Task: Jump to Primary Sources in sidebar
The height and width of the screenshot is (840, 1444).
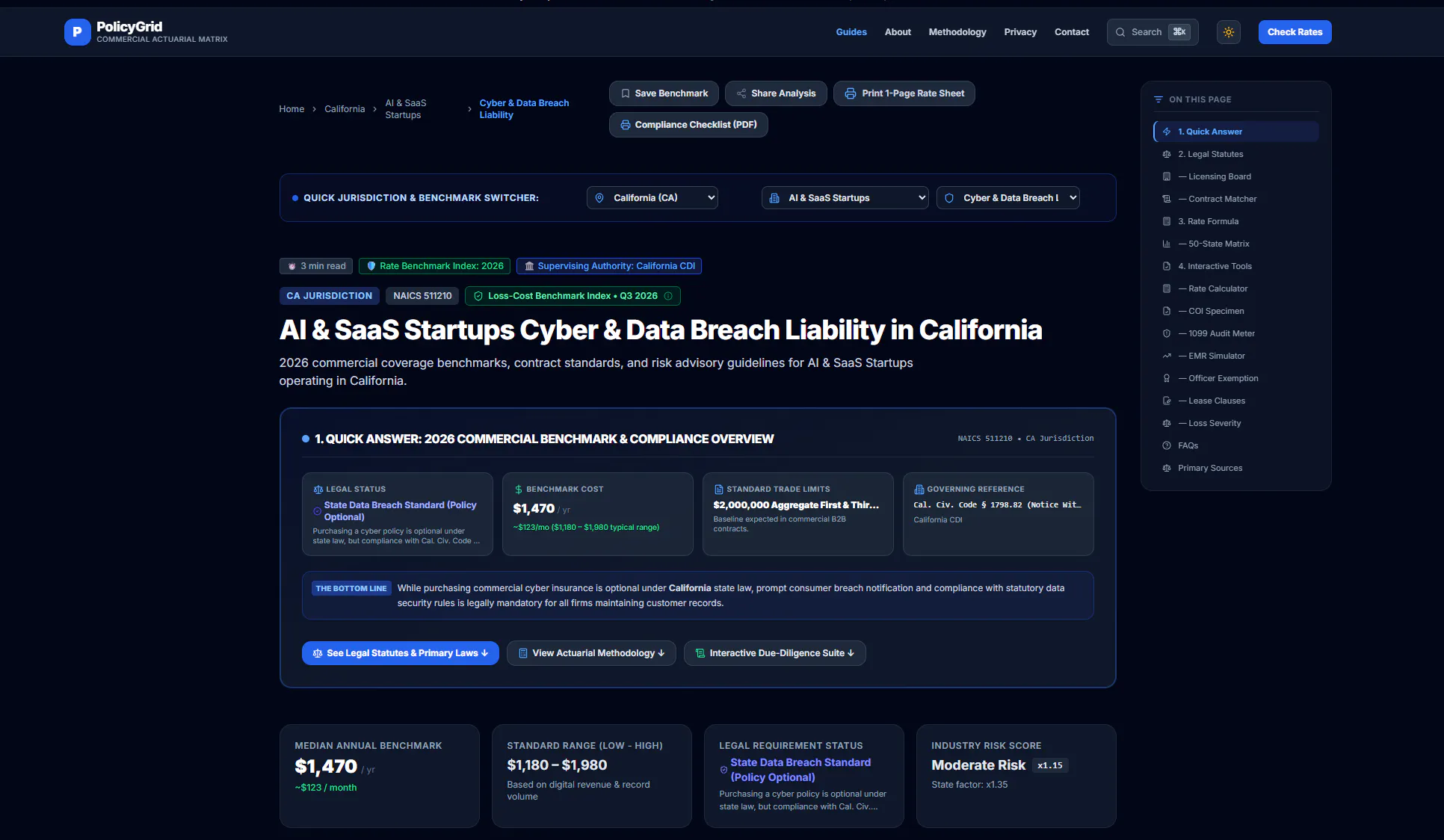Action: (1210, 468)
